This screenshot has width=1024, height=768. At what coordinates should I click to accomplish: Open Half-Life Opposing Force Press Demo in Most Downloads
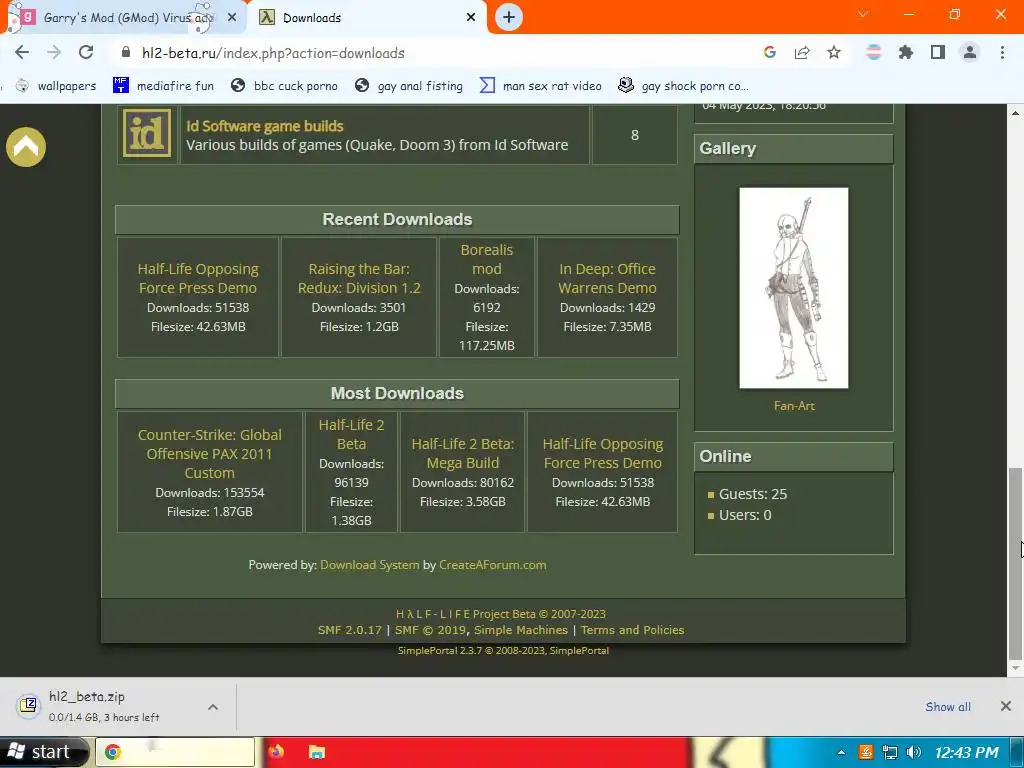click(603, 453)
